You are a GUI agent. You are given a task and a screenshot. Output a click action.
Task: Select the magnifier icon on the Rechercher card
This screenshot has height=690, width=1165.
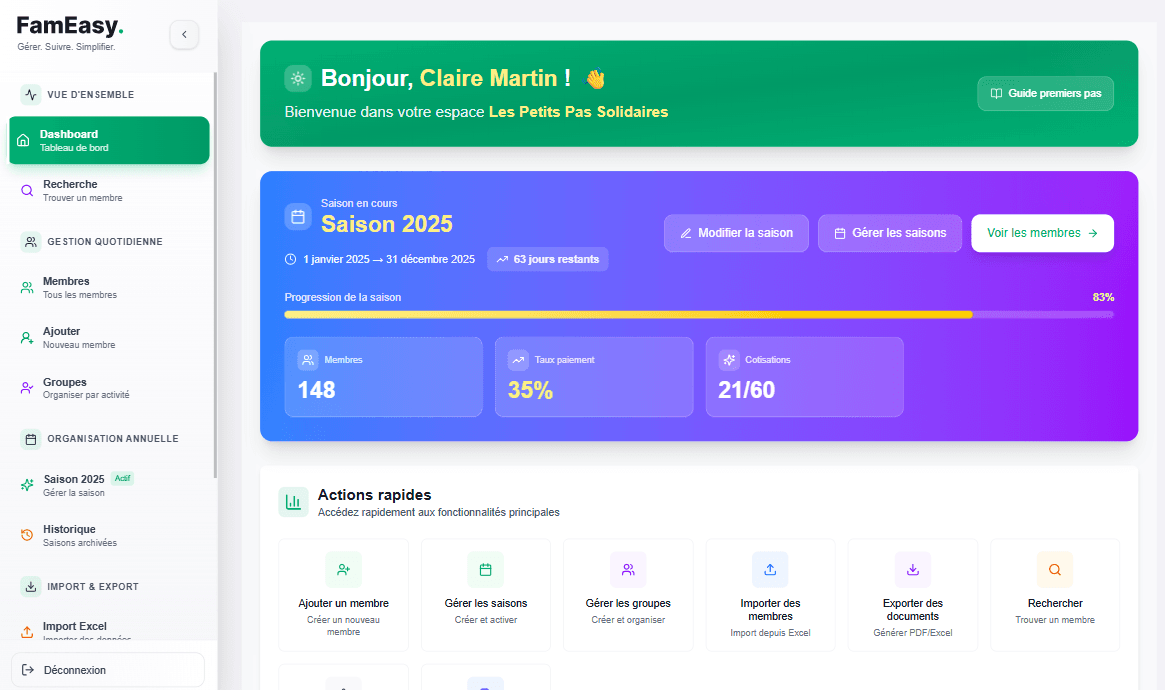click(1055, 569)
